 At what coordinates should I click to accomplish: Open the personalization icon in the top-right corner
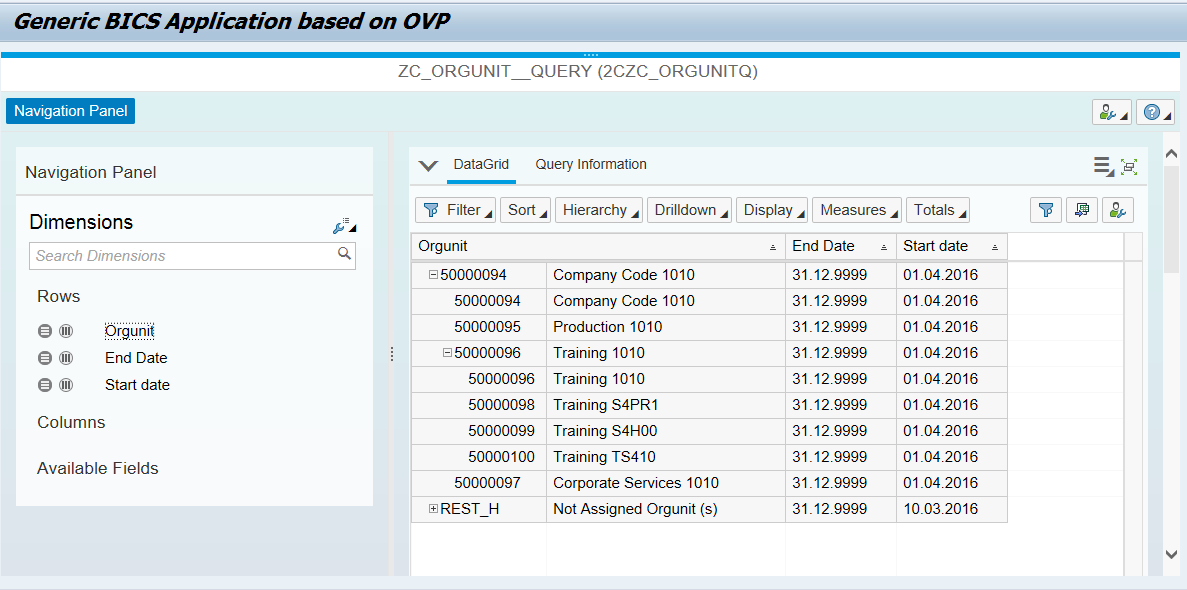(1111, 111)
